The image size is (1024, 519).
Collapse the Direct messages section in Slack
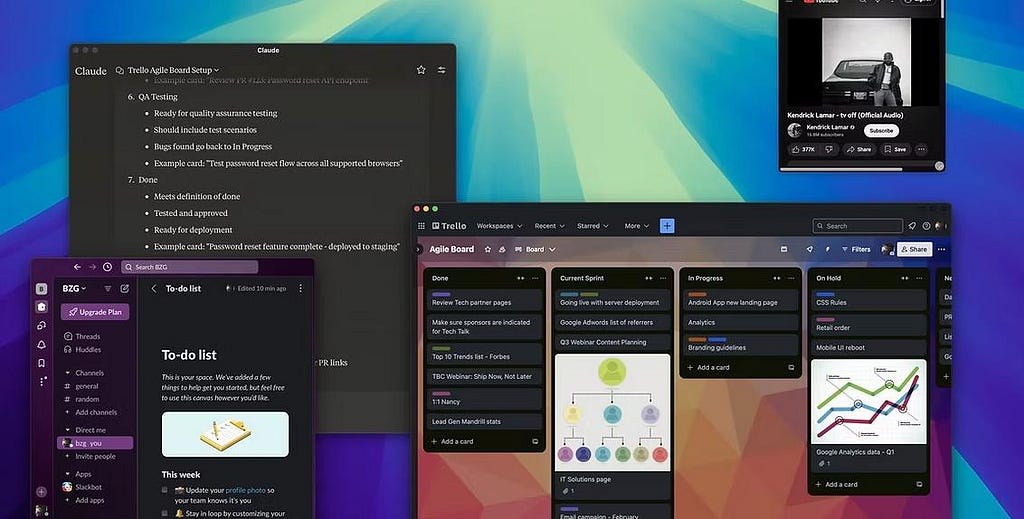[67, 430]
